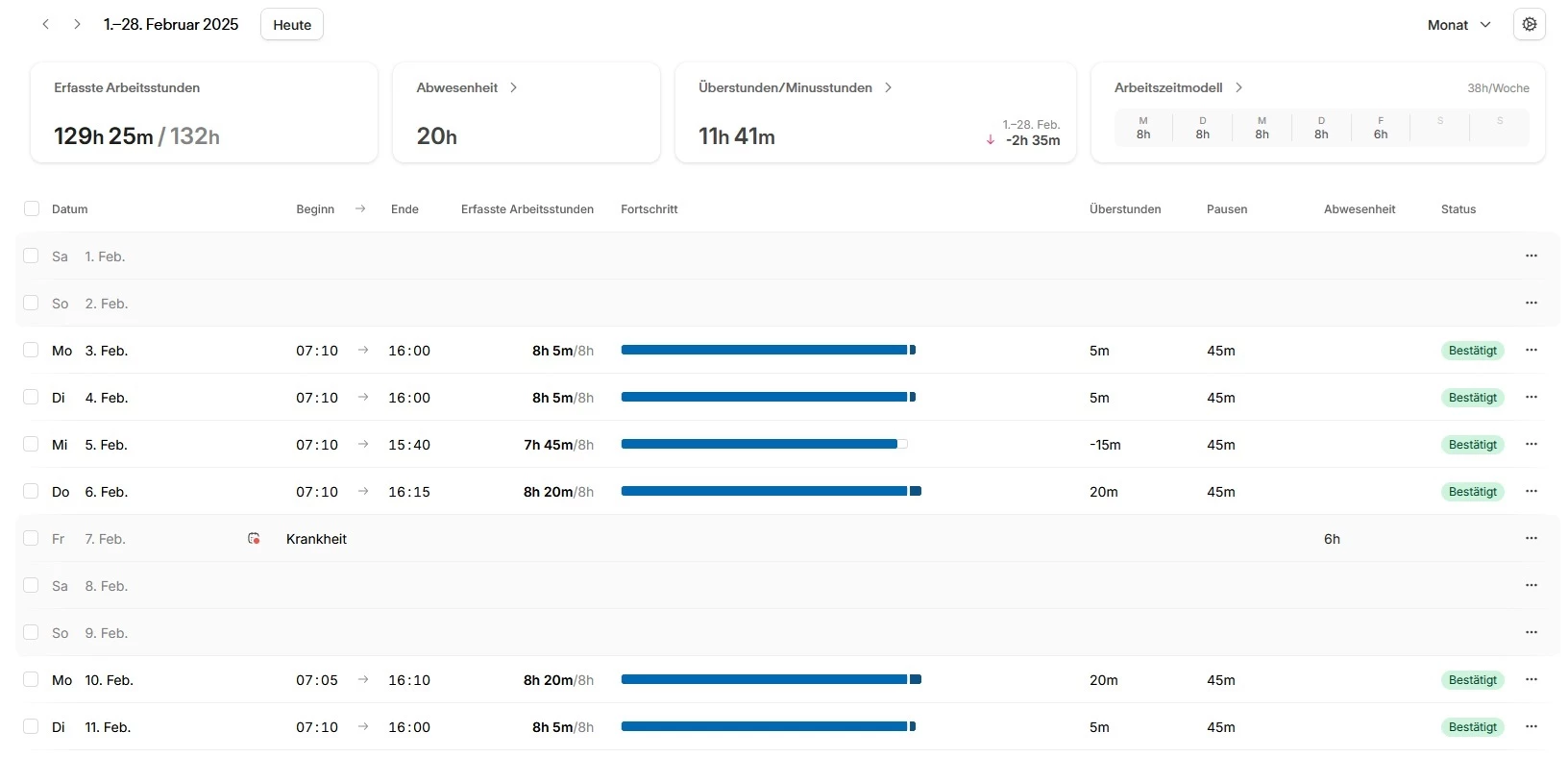Click the 7h 45m recorded hours value
This screenshot has height=757, width=1568.
pos(549,445)
